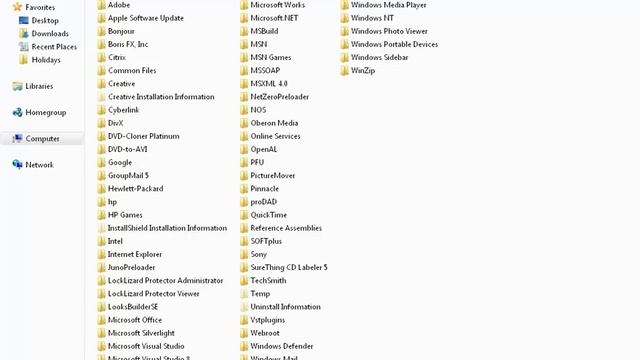Select the HP Games folder name
Viewport: 640px width, 360px height.
[125, 215]
